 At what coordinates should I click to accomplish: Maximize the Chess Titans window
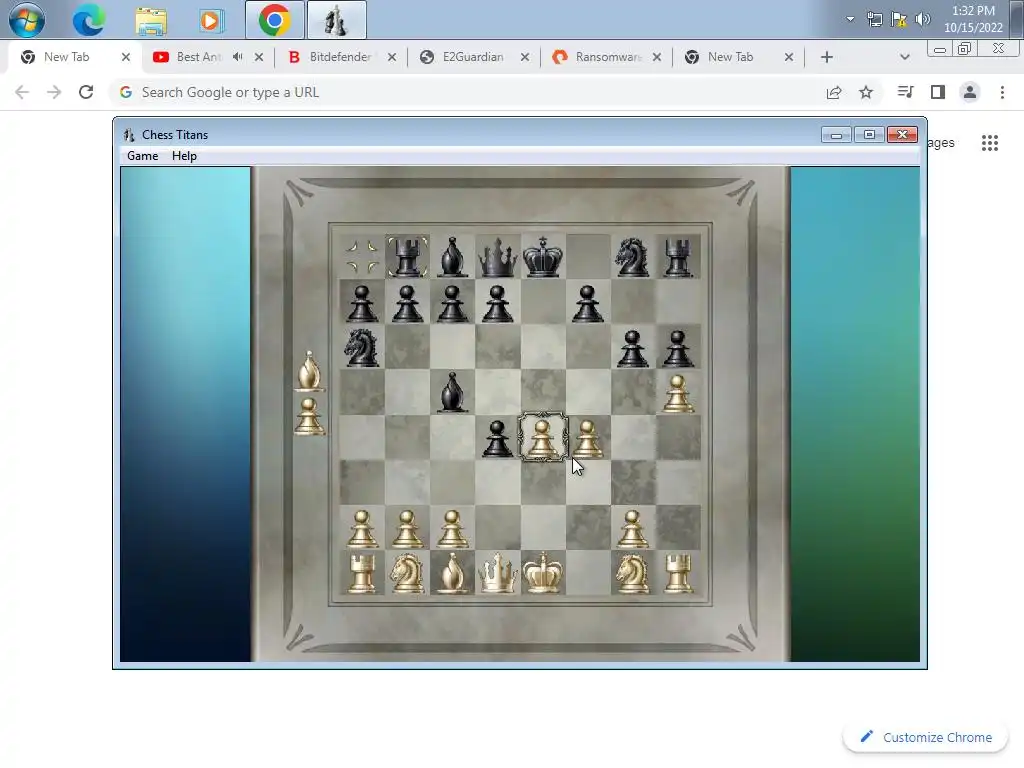(869, 135)
